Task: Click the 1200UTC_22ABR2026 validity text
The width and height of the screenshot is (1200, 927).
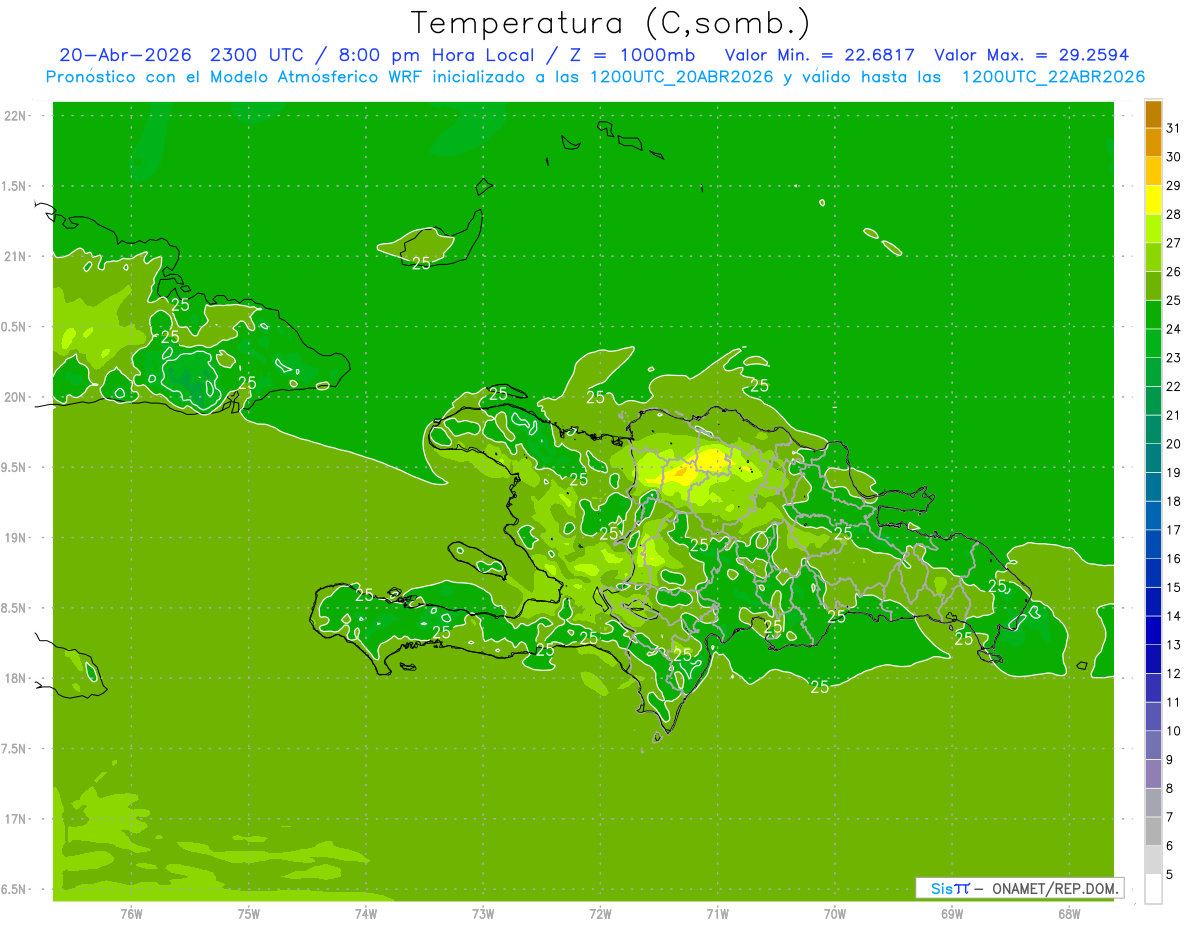Action: tap(1053, 77)
